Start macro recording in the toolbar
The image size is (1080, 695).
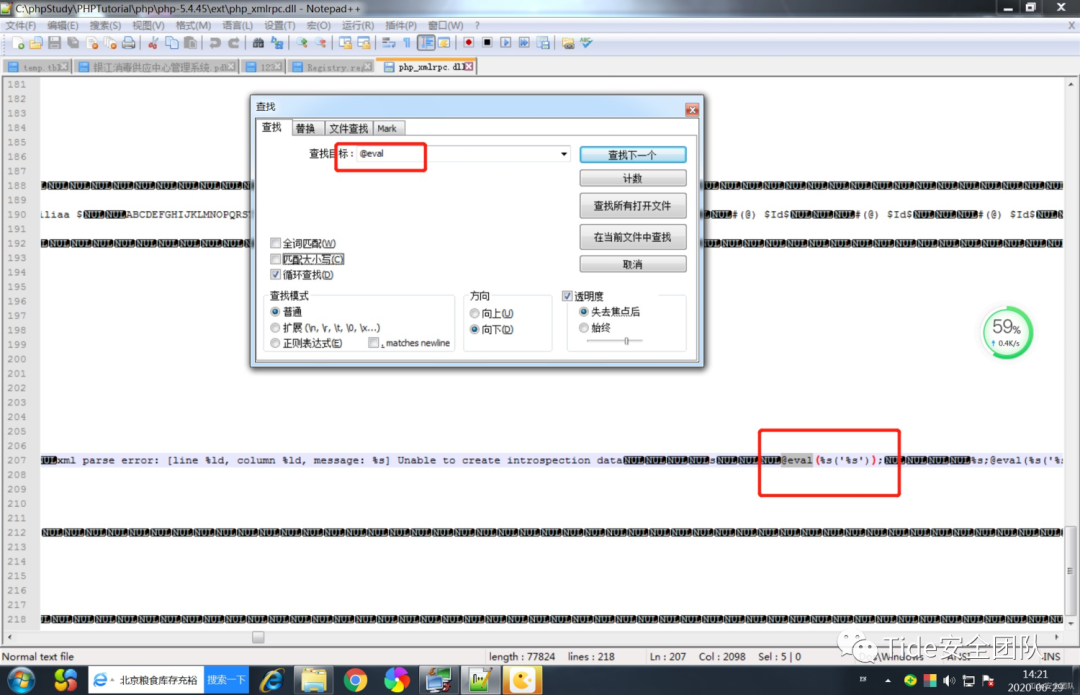(469, 43)
